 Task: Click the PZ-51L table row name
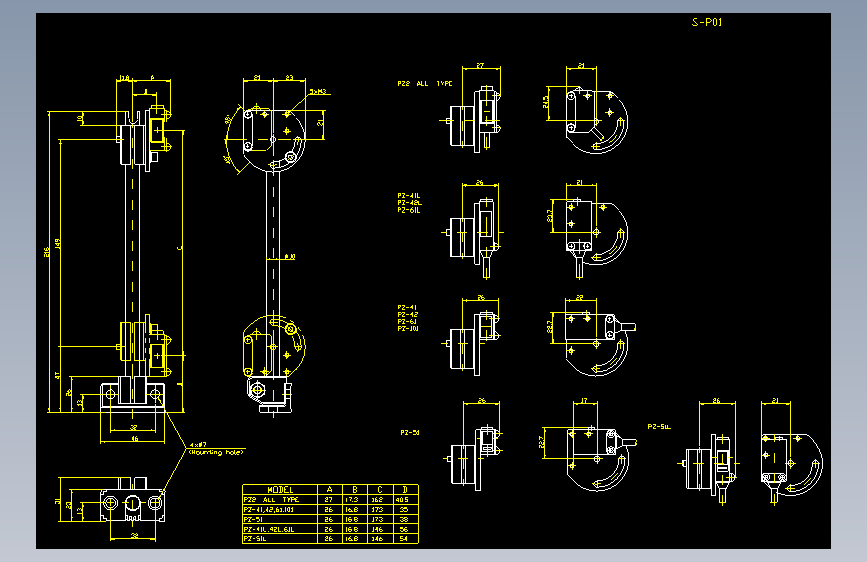click(255, 538)
